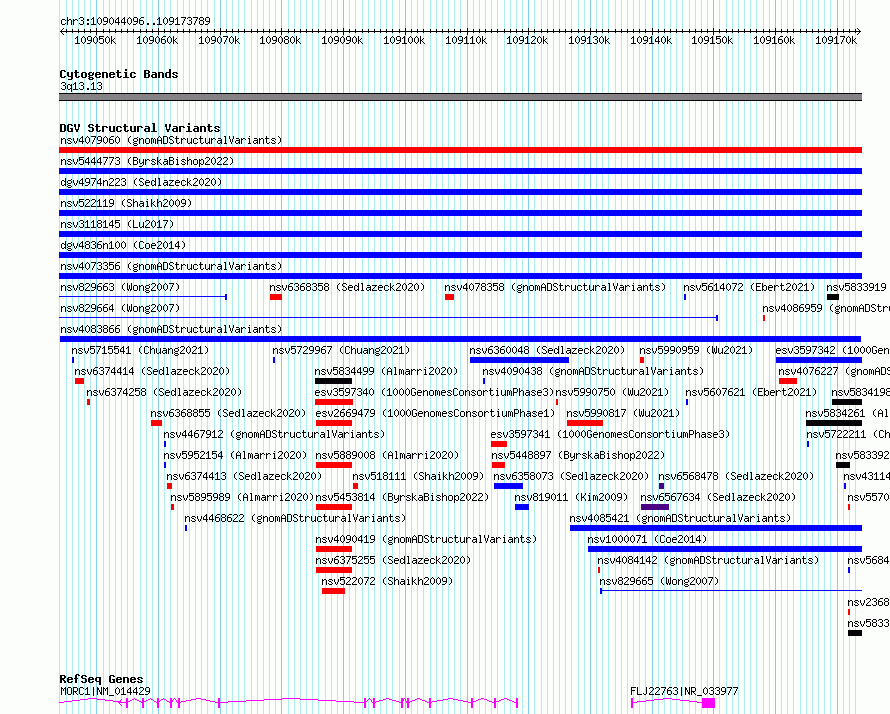Click nsv5715541 (Chuang2021) variant label
Viewport: 890px width, 714px height.
click(x=140, y=350)
